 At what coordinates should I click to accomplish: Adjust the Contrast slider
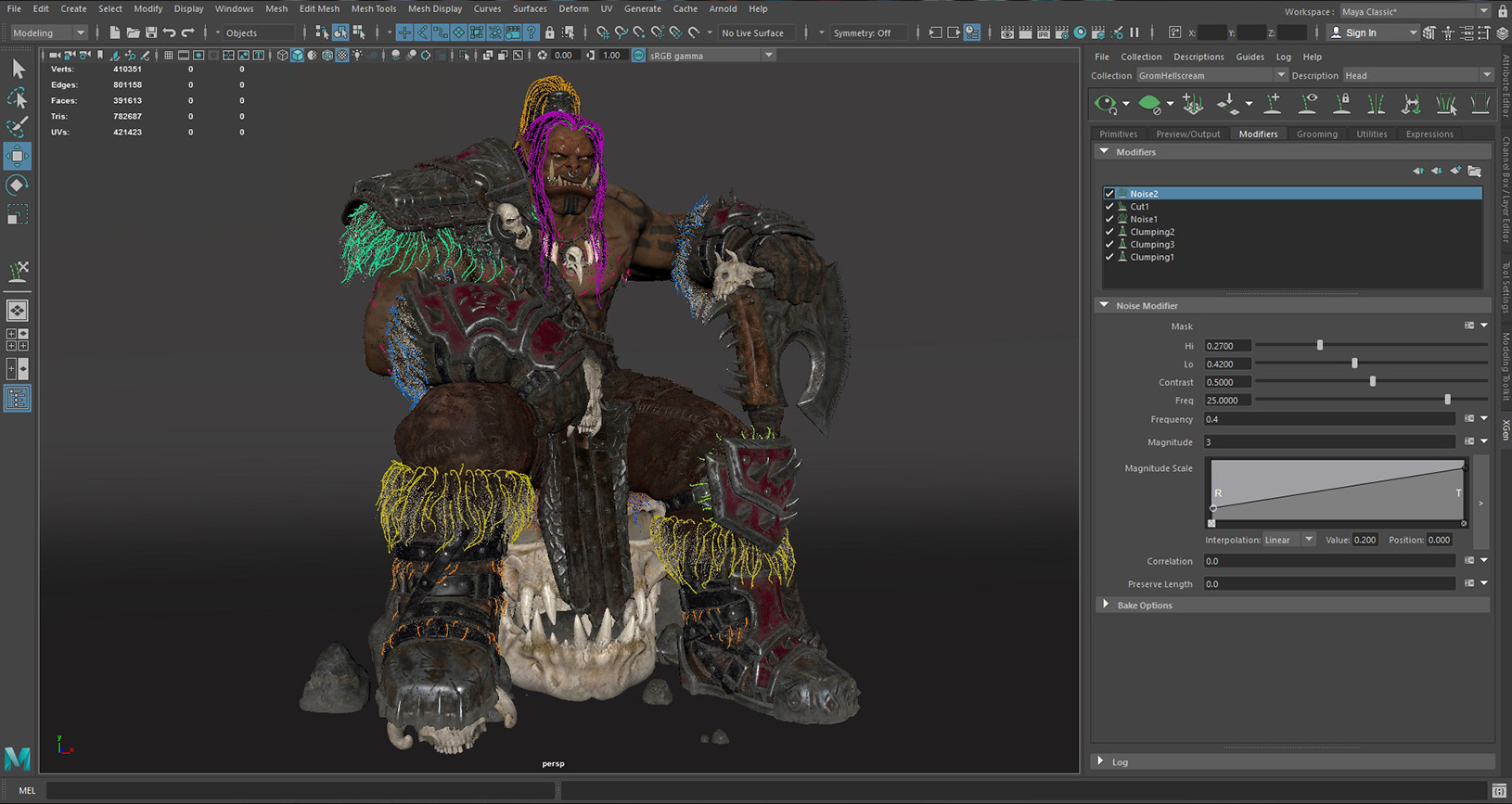[x=1373, y=381]
